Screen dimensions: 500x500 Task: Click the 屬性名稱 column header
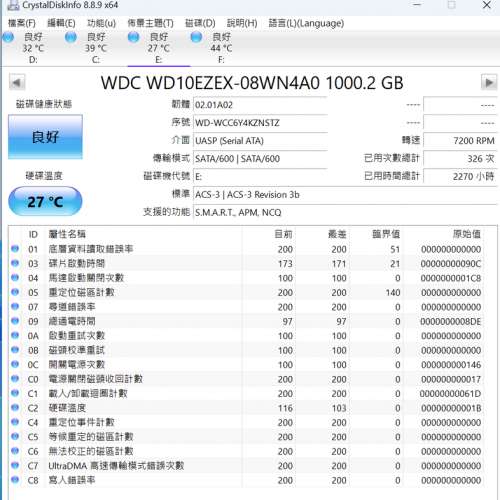[67, 234]
